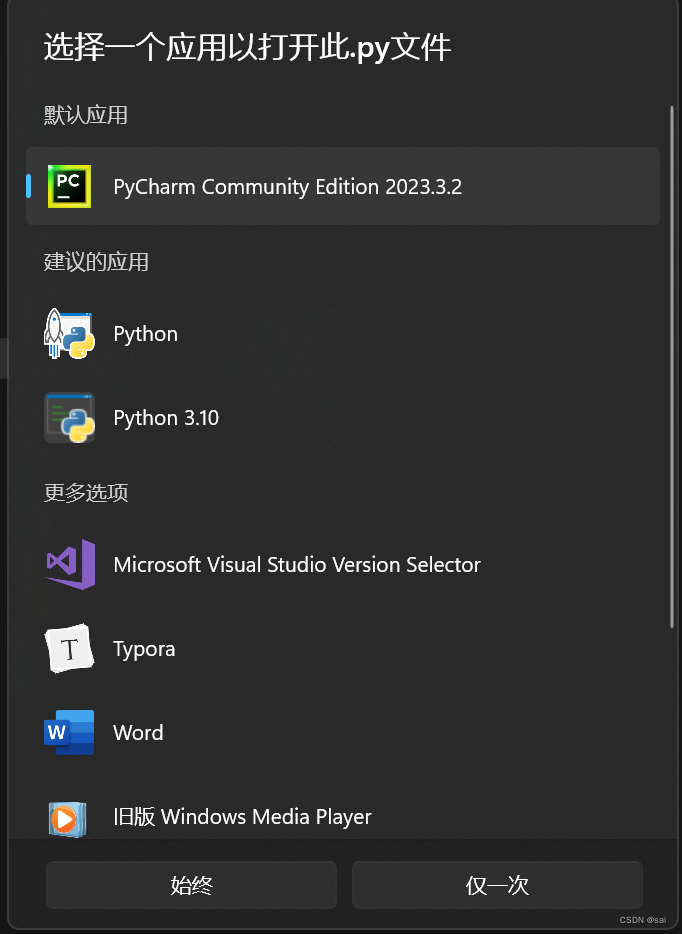Choose '旧版 Windows Media Player' label
The height and width of the screenshot is (934, 682).
(x=242, y=817)
